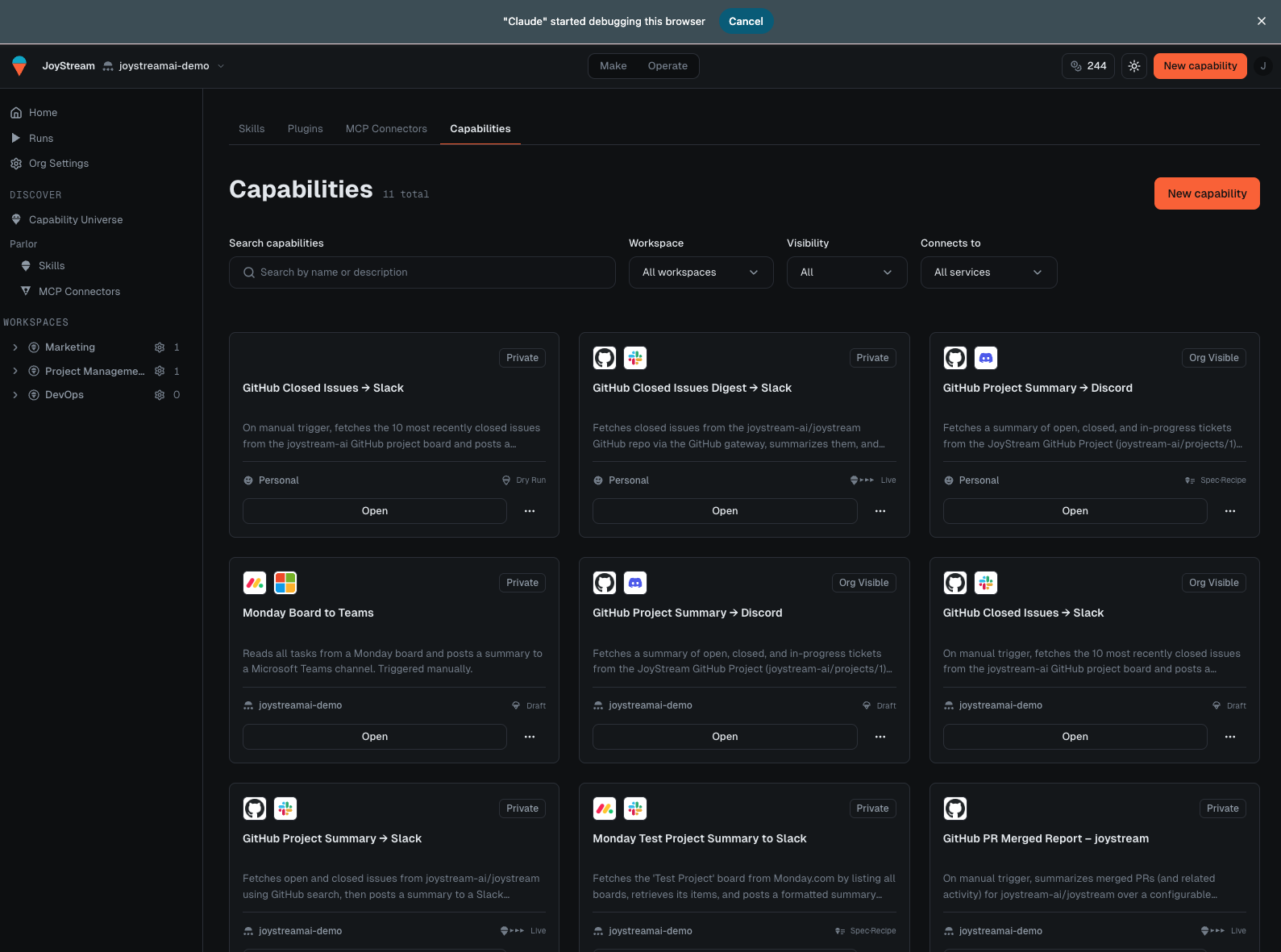Image resolution: width=1281 pixels, height=952 pixels.
Task: Open Draft GitHub Project Summary → Discord card
Action: [725, 737]
